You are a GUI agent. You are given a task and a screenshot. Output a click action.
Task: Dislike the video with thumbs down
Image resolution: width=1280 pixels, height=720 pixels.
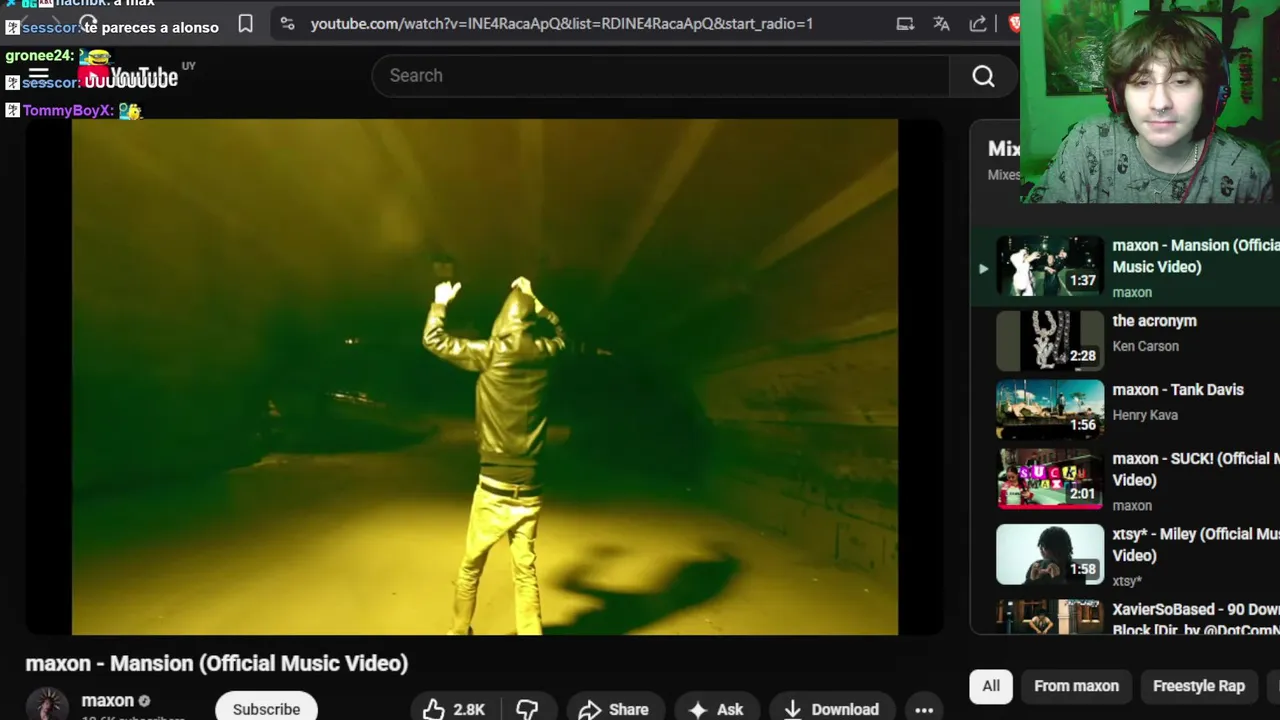click(x=527, y=709)
